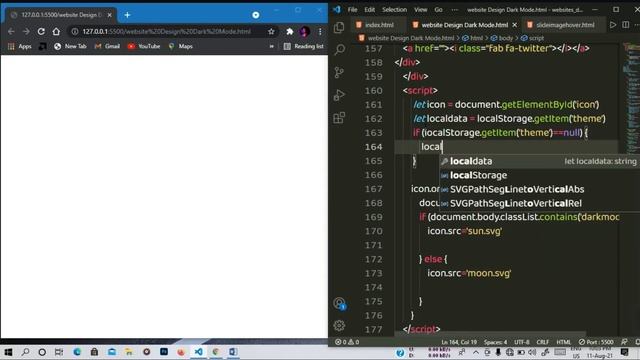Viewport: 640px width, 360px height.
Task: View site information icon in address bar
Action: 75,31
